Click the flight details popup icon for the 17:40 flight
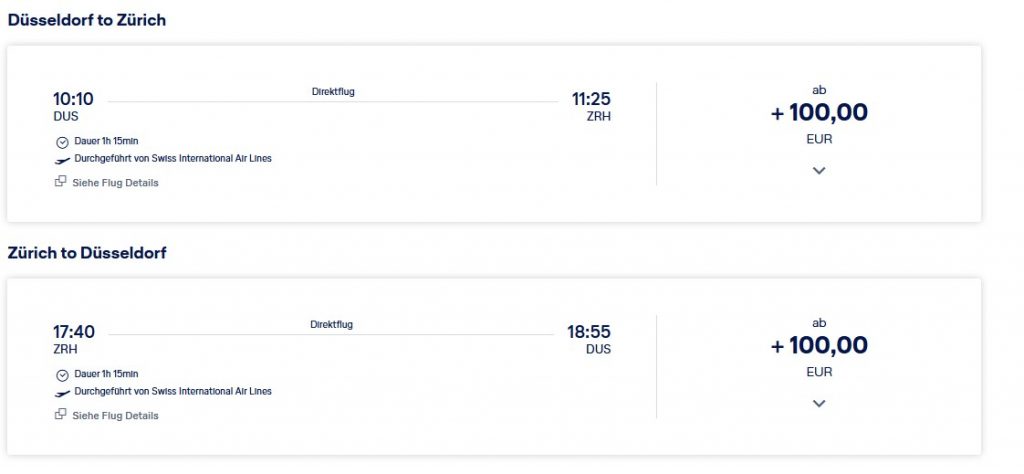Viewport: 1024px width, 474px height. [x=61, y=415]
